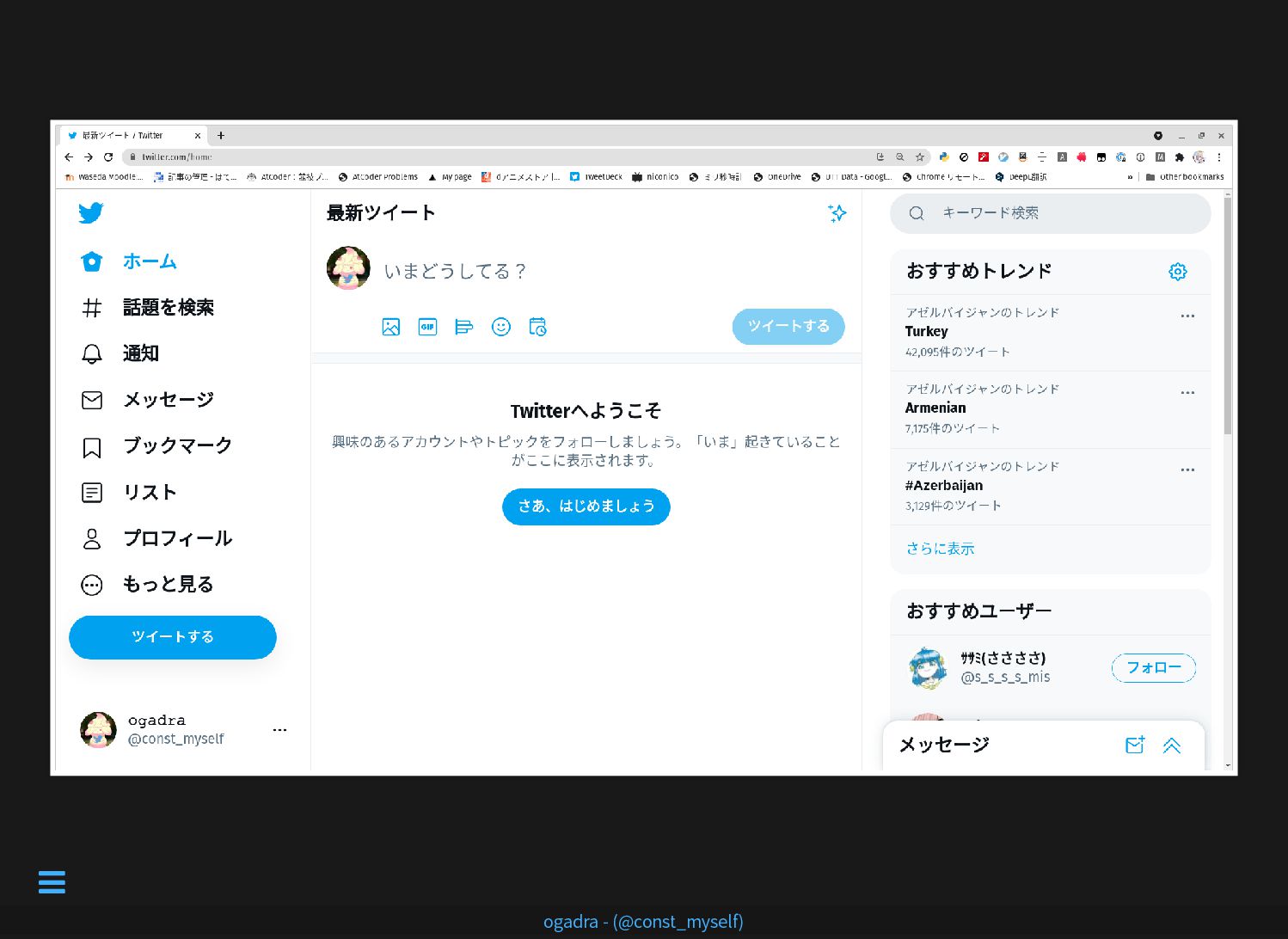Click the browser forward arrow

click(89, 157)
